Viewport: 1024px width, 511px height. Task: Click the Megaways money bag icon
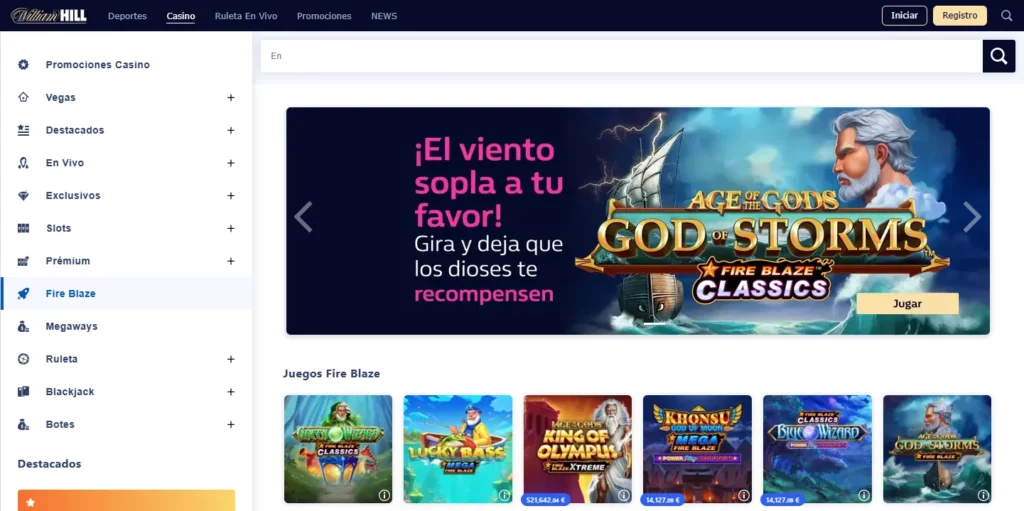tap(24, 326)
